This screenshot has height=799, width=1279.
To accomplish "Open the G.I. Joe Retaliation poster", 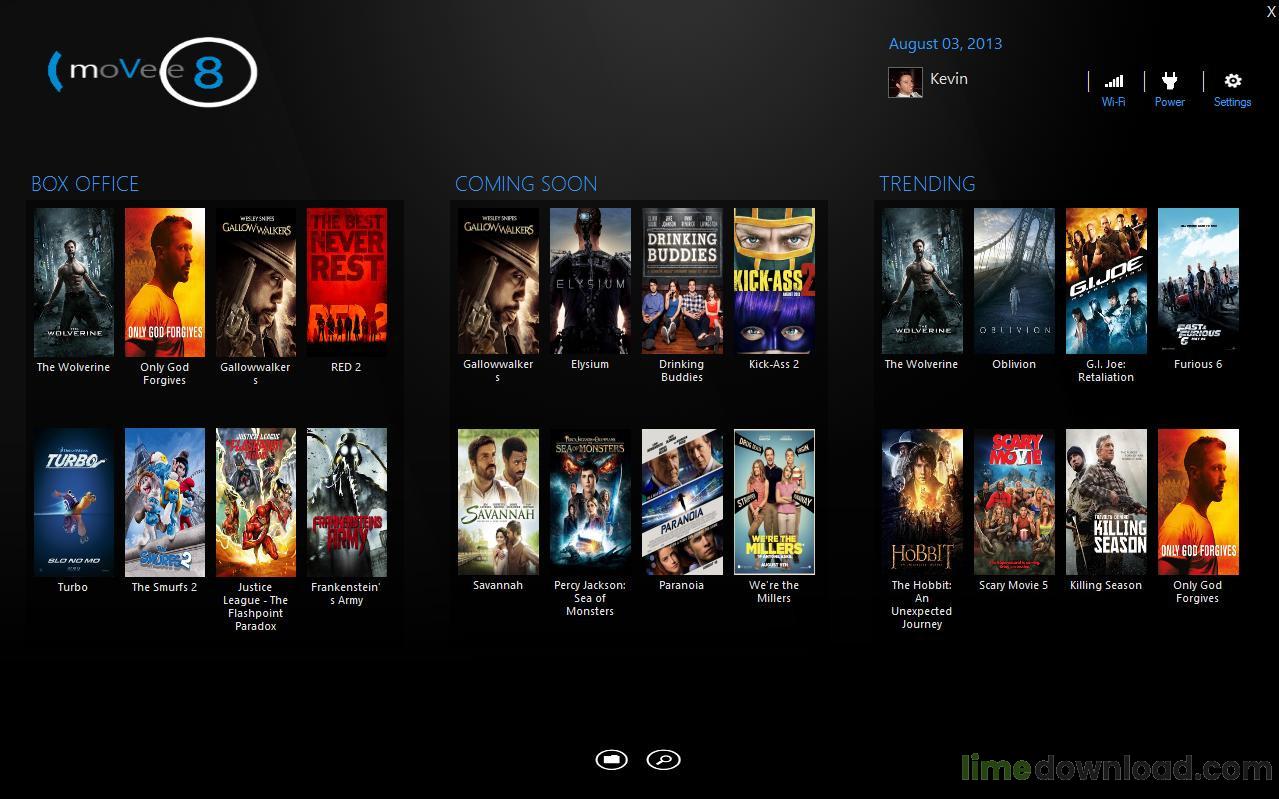I will pyautogui.click(x=1106, y=281).
